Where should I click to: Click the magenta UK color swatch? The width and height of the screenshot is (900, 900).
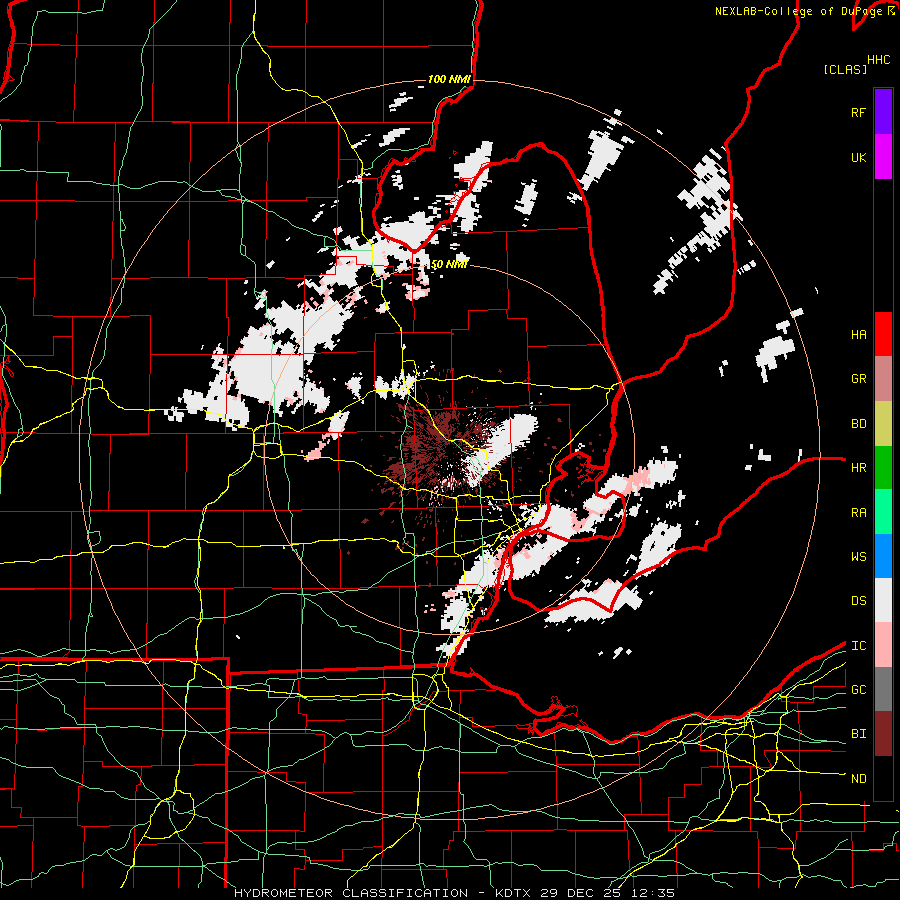(883, 157)
